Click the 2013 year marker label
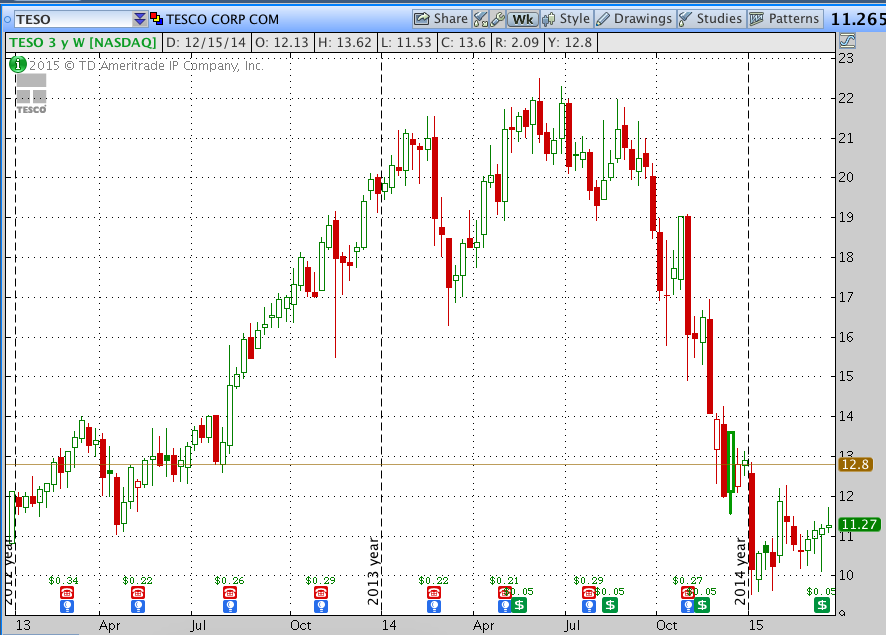 tap(373, 571)
